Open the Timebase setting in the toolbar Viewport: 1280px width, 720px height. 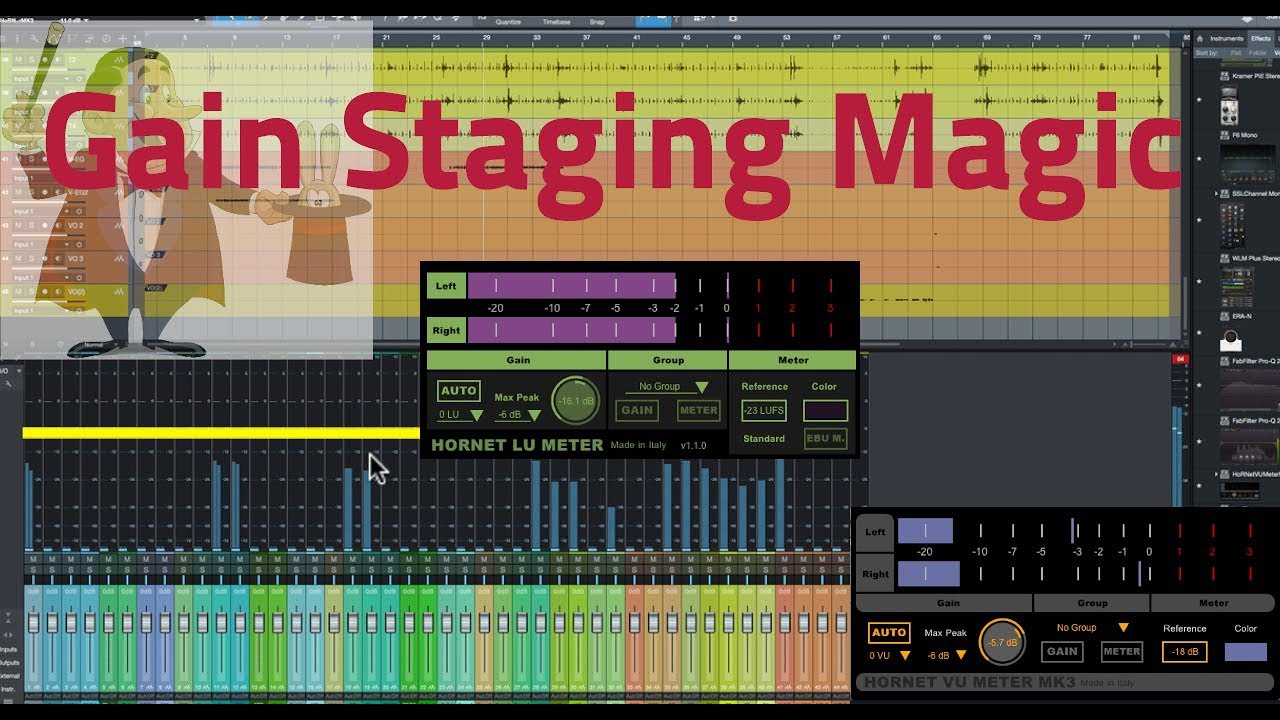(x=556, y=21)
